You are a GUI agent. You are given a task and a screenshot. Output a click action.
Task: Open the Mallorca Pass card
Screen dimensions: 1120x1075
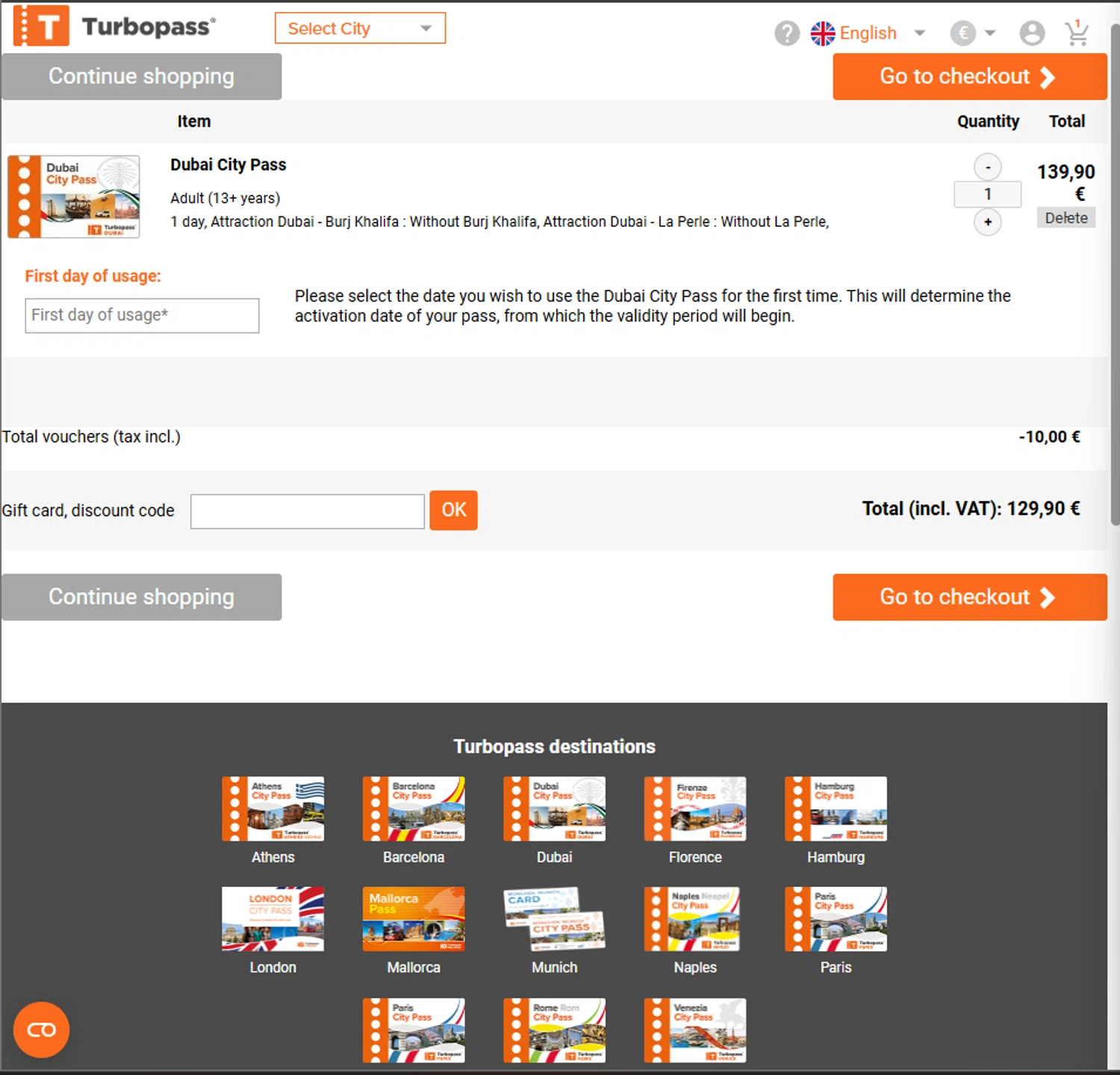tap(414, 919)
